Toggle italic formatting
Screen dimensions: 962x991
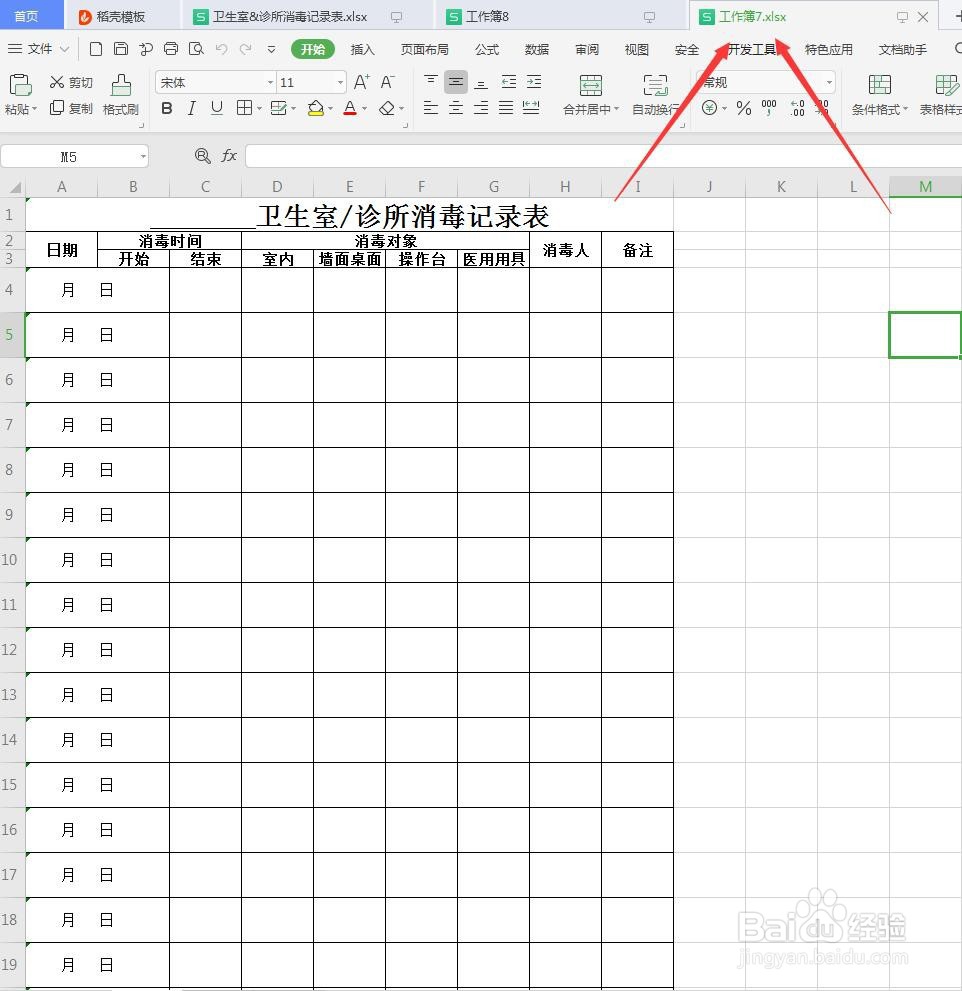click(x=191, y=109)
